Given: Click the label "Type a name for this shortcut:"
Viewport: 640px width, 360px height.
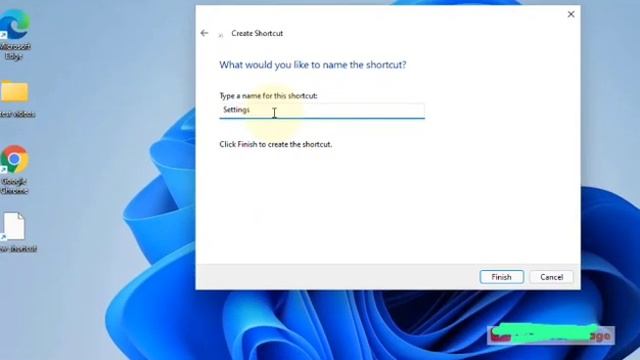Looking at the screenshot, I should tap(269, 96).
